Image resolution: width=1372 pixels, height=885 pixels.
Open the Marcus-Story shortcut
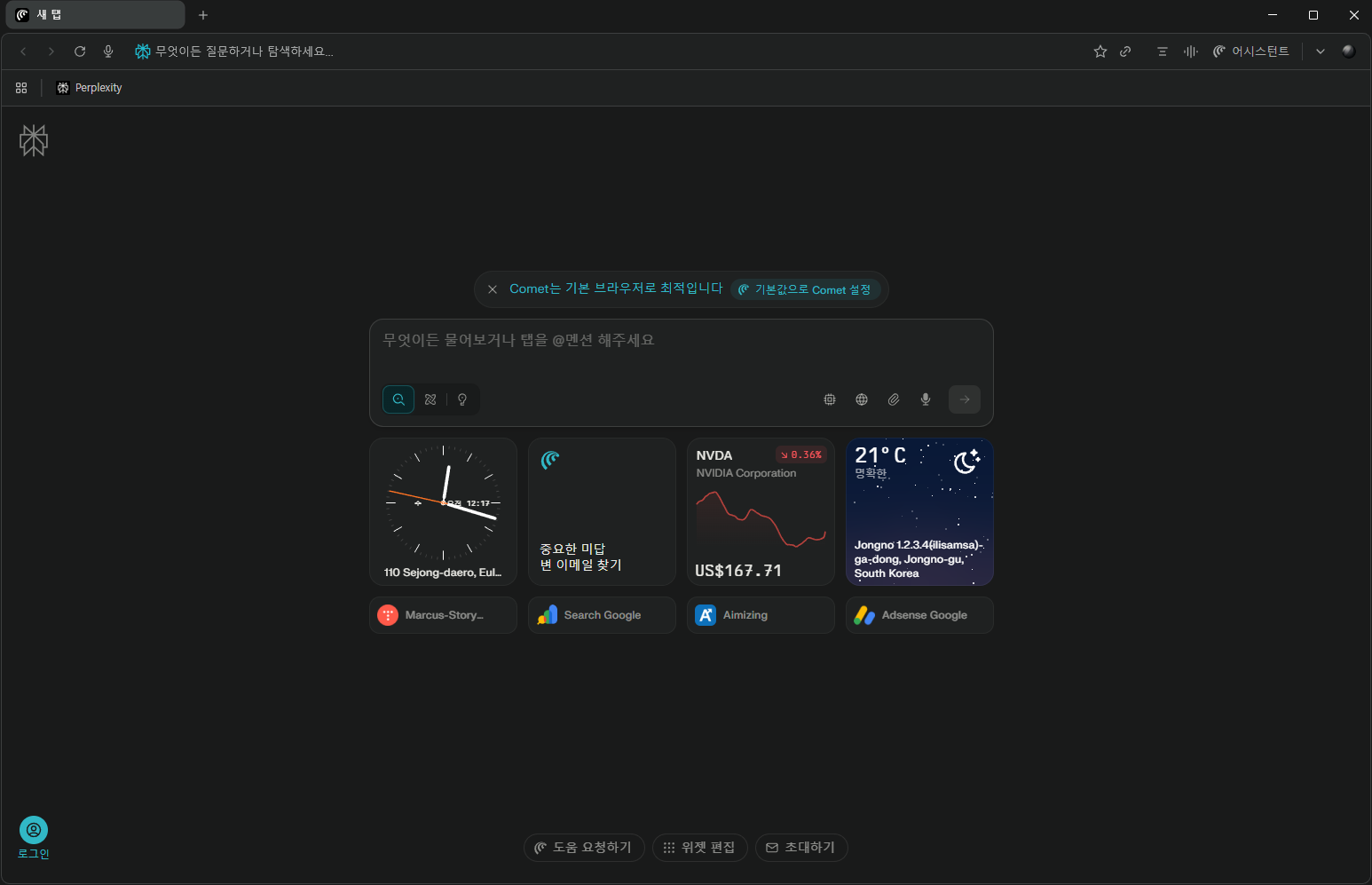click(443, 615)
